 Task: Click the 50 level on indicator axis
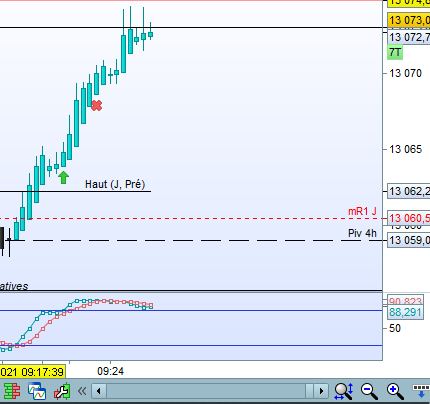tap(395, 328)
